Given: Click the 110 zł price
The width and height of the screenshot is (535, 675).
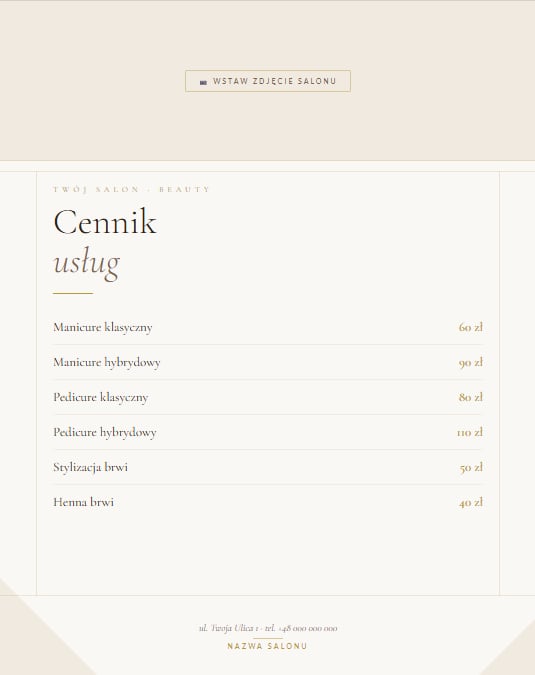Looking at the screenshot, I should pyautogui.click(x=470, y=432).
